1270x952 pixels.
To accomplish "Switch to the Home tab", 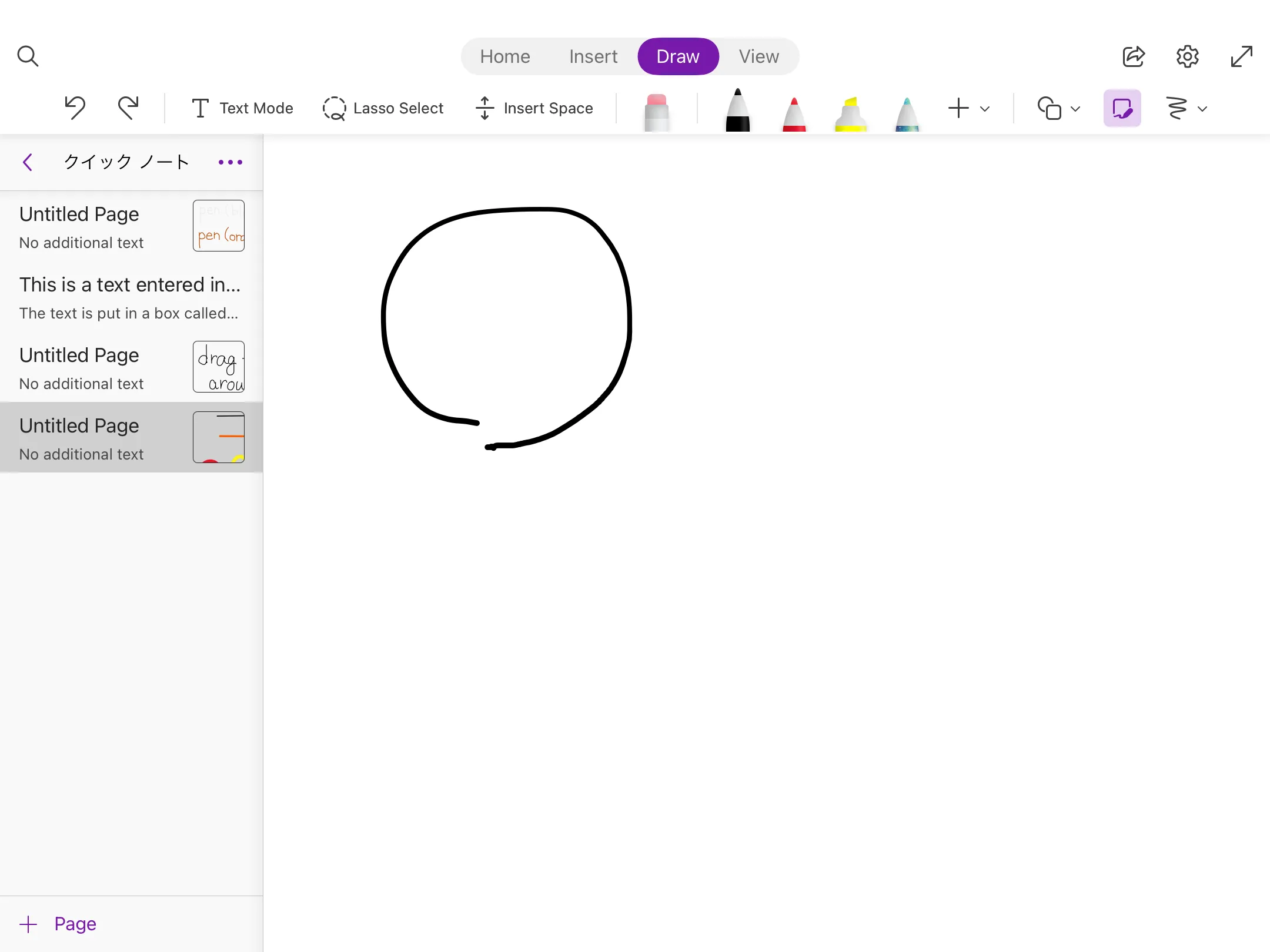I will [504, 56].
